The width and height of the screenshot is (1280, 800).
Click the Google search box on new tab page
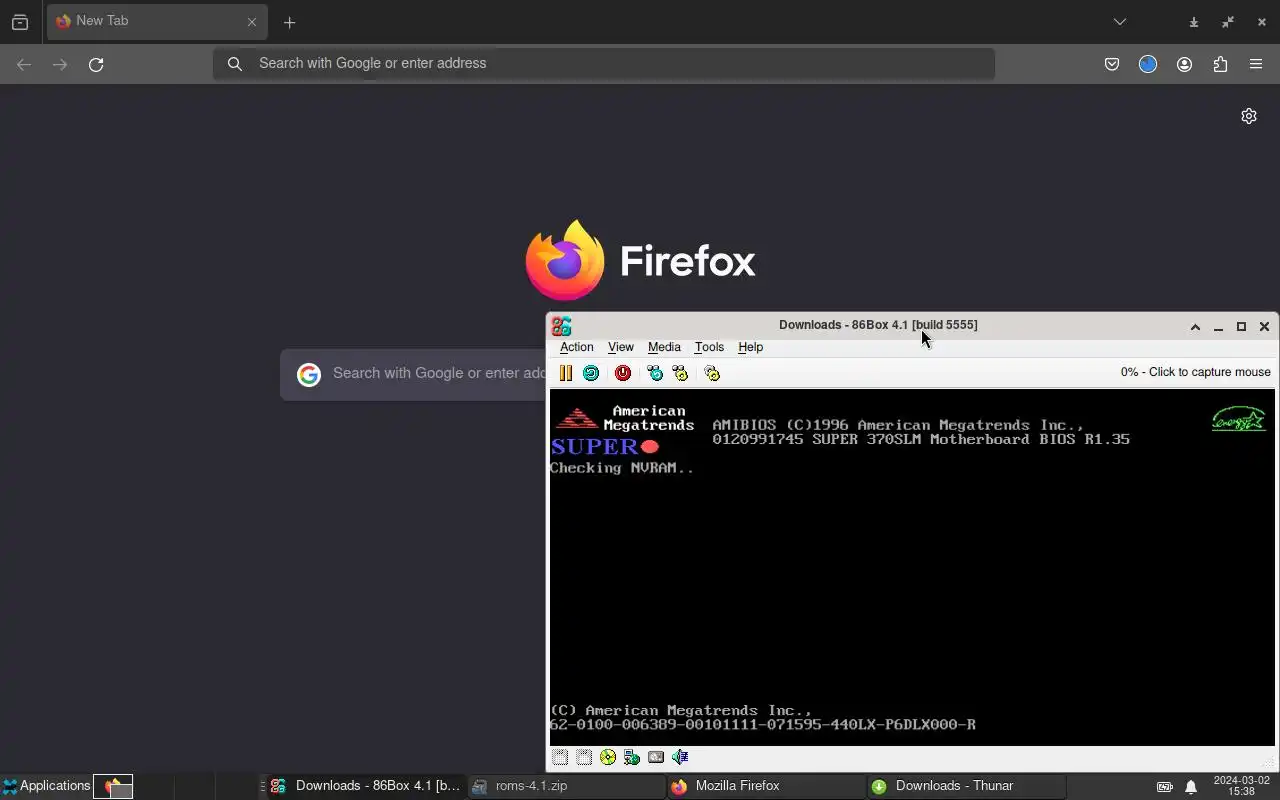(x=413, y=374)
